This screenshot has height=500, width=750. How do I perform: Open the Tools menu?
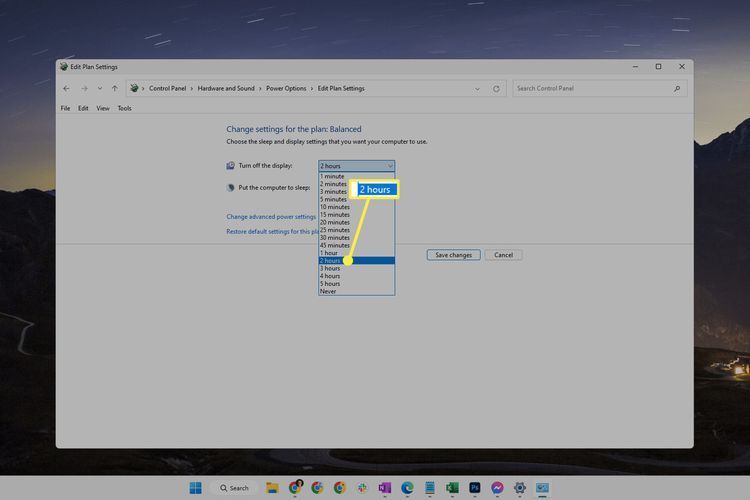tap(124, 108)
